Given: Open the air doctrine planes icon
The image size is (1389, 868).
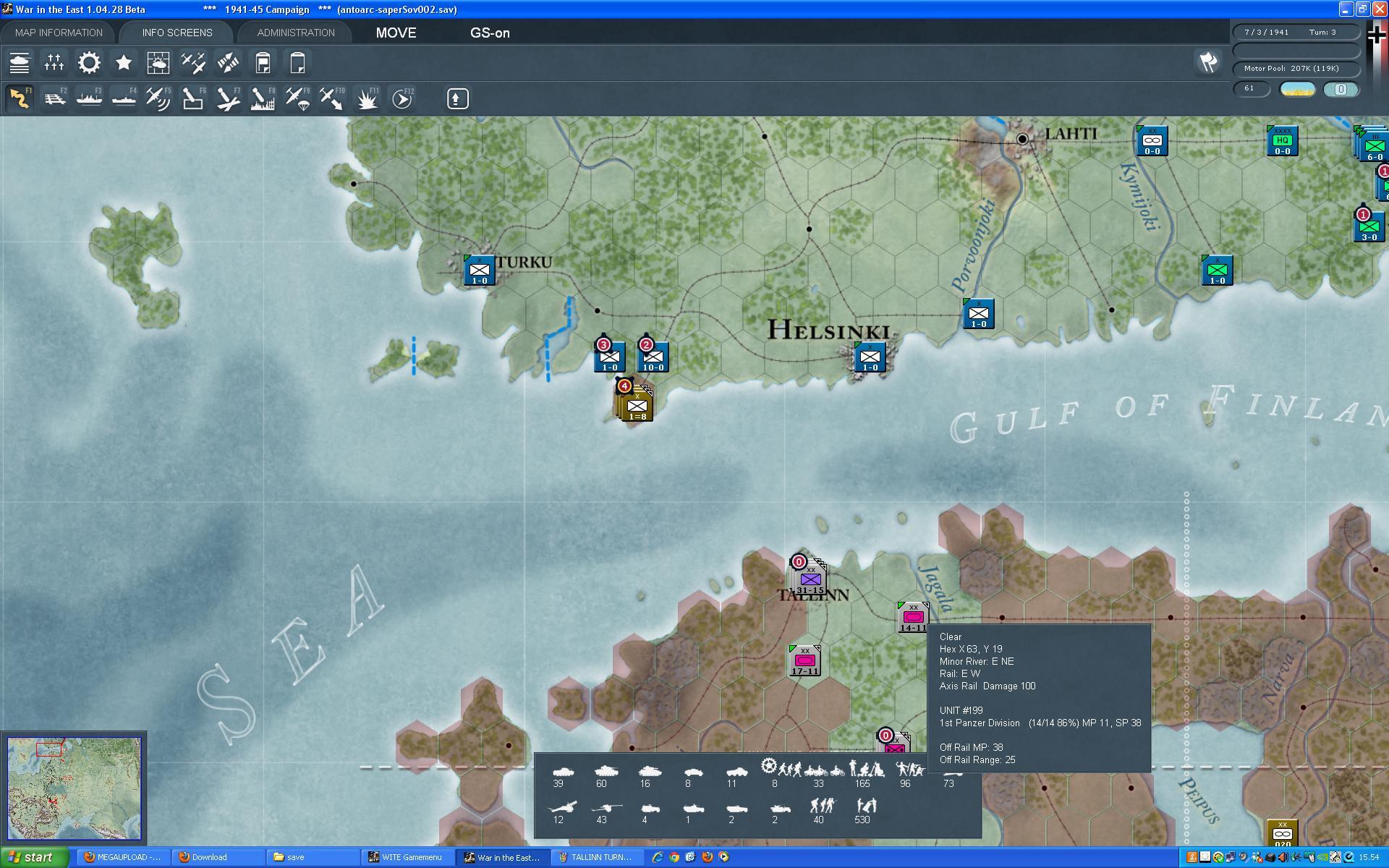Looking at the screenshot, I should click(193, 63).
